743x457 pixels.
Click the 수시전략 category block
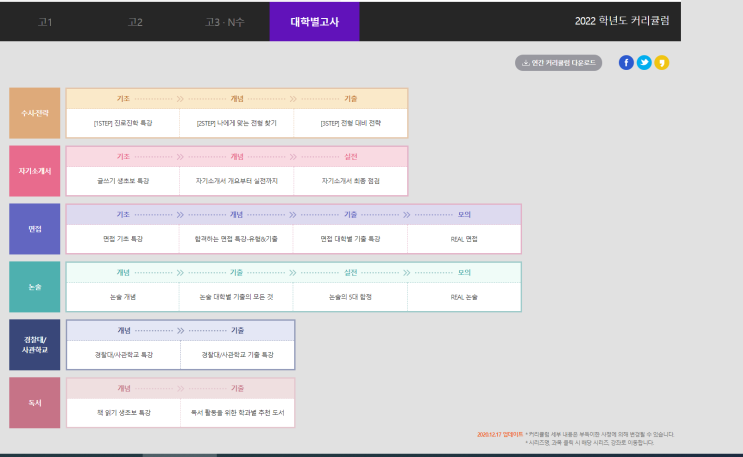(35, 113)
